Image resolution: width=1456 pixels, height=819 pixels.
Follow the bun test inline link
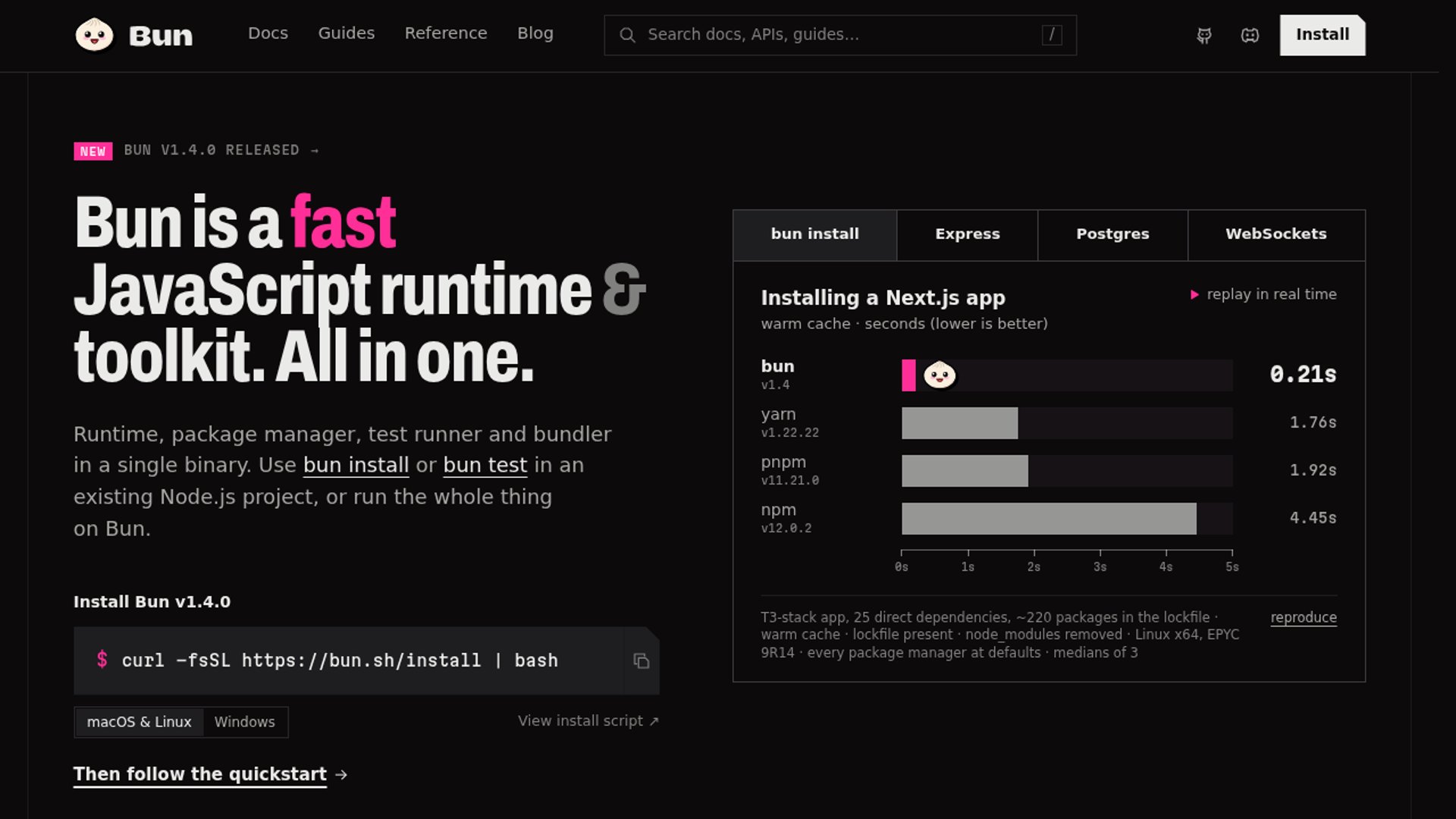(x=485, y=465)
